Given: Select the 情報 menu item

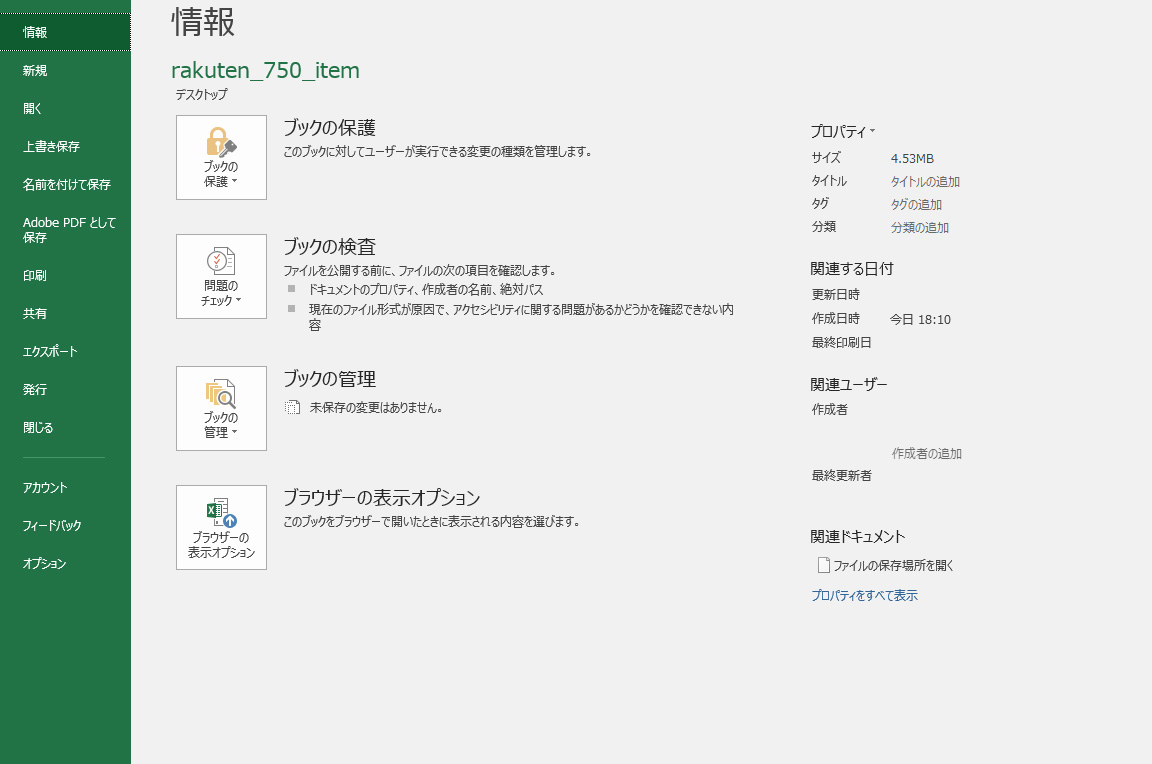Looking at the screenshot, I should click(65, 32).
